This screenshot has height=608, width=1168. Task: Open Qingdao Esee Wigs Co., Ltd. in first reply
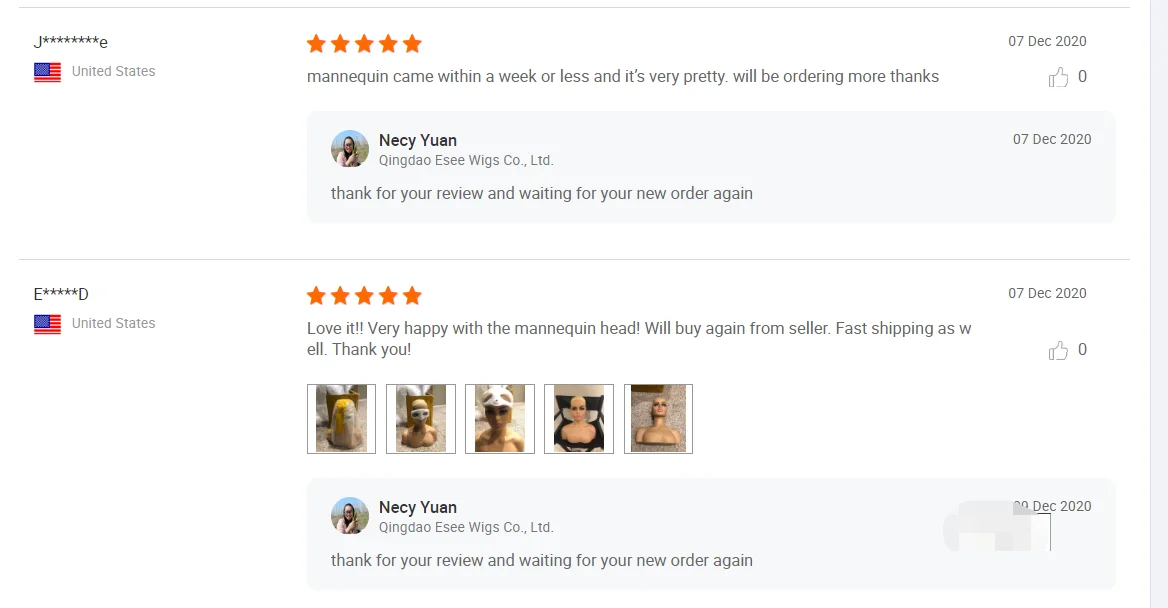coord(466,160)
